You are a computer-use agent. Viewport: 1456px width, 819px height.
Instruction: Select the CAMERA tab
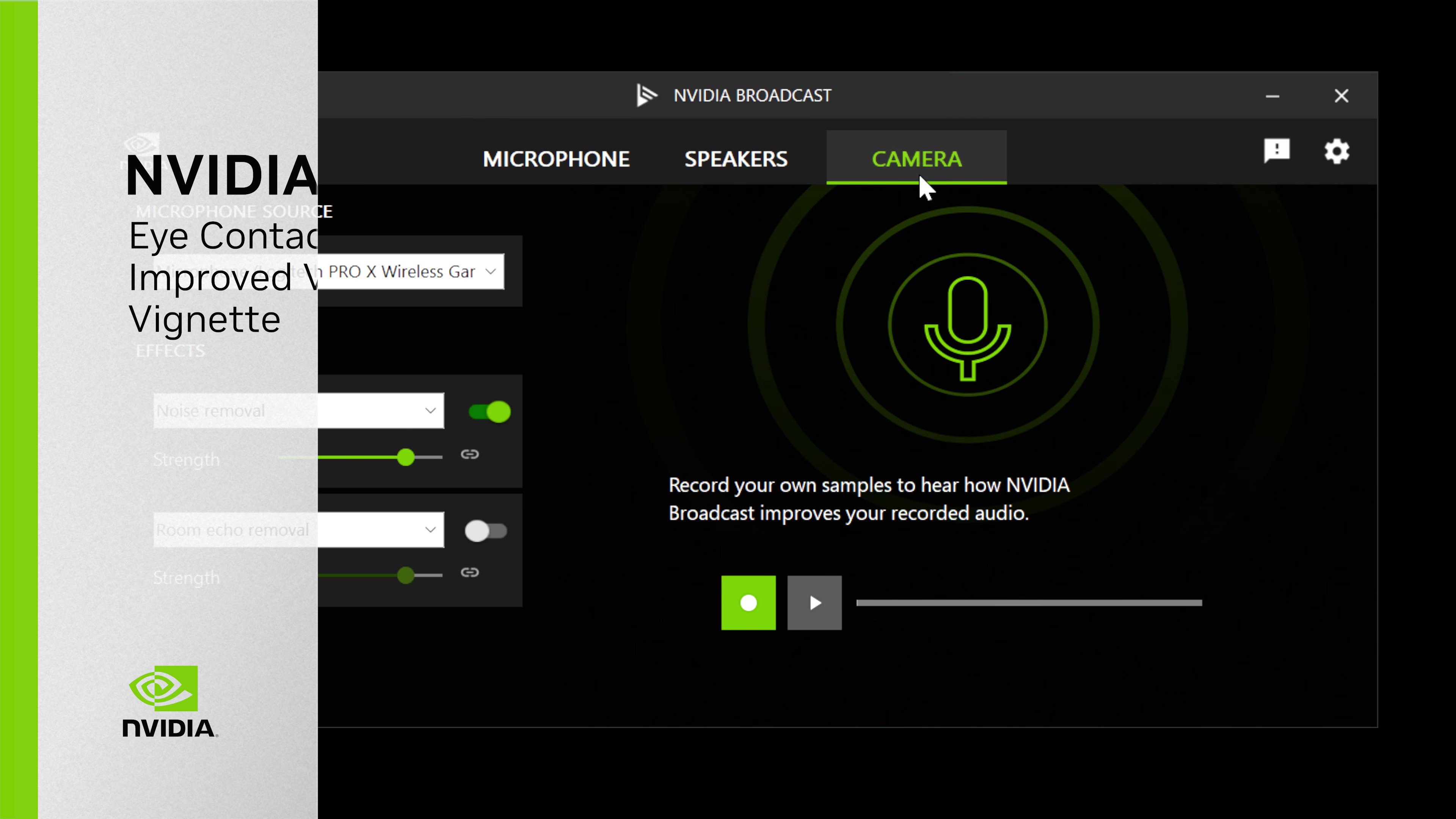[x=916, y=159]
